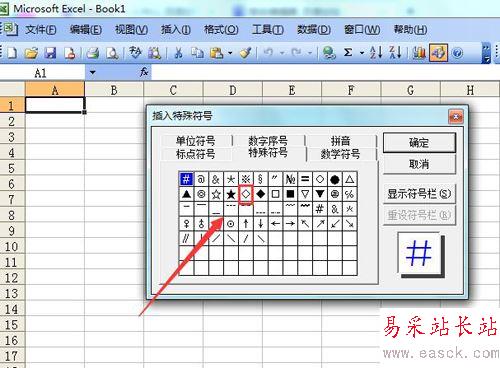This screenshot has width=500, height=368.
Task: Click the Undo arrow icon
Action: (268, 53)
